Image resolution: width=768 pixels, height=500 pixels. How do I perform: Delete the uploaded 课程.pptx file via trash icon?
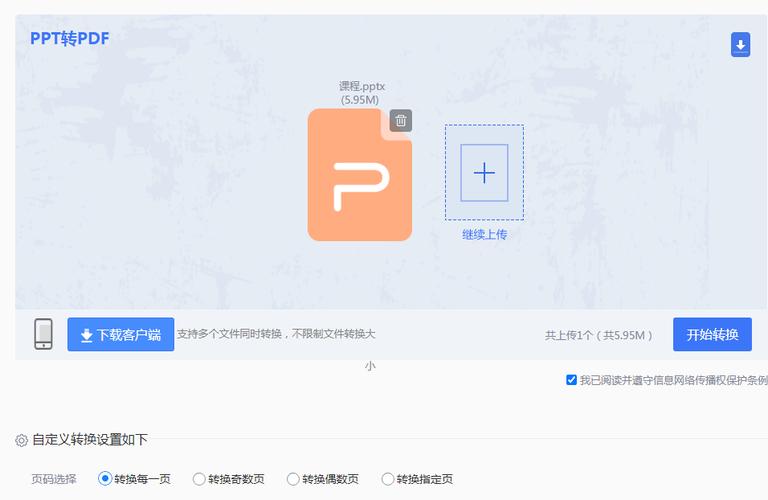401,120
